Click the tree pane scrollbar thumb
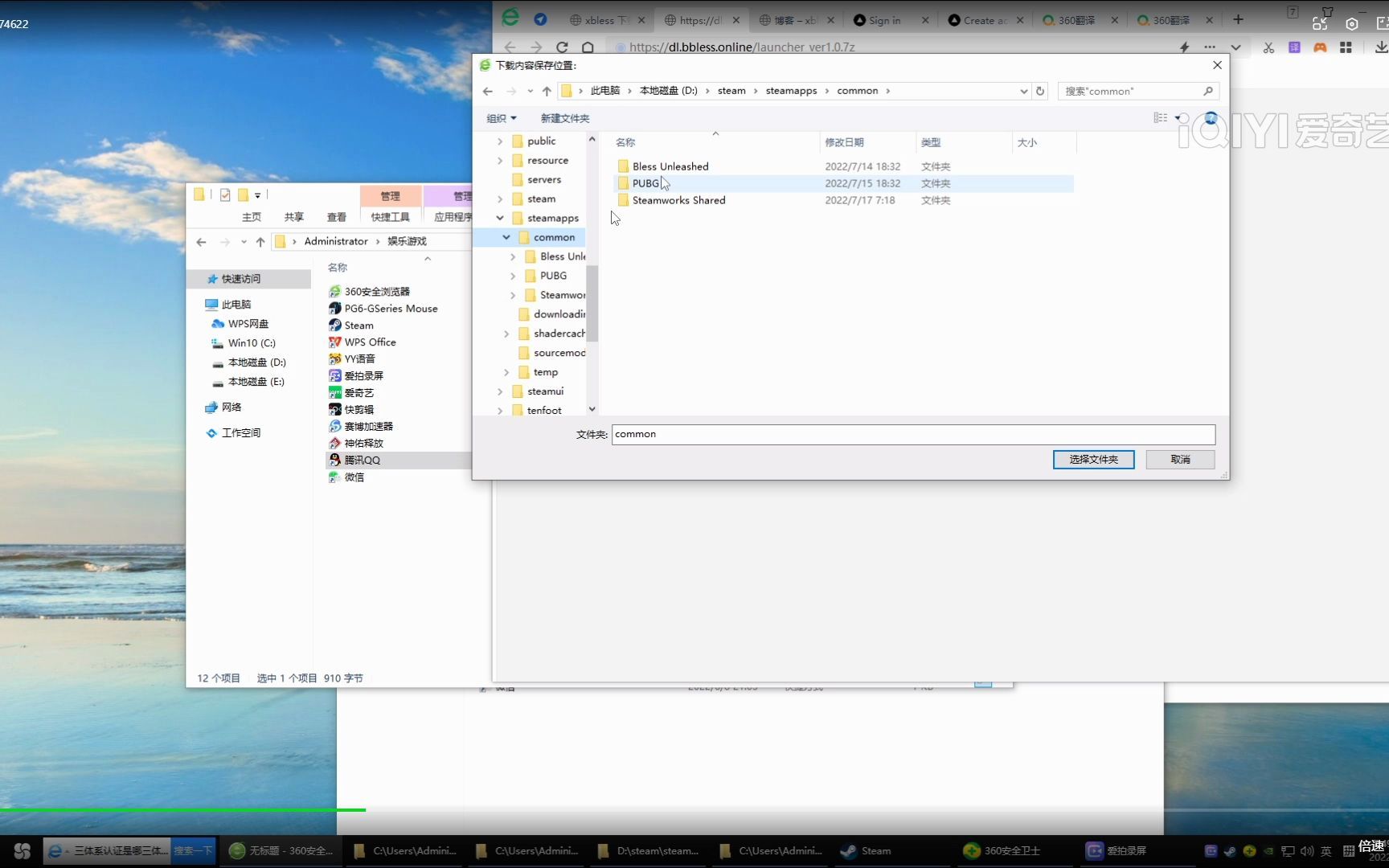This screenshot has width=1389, height=868. (x=592, y=302)
